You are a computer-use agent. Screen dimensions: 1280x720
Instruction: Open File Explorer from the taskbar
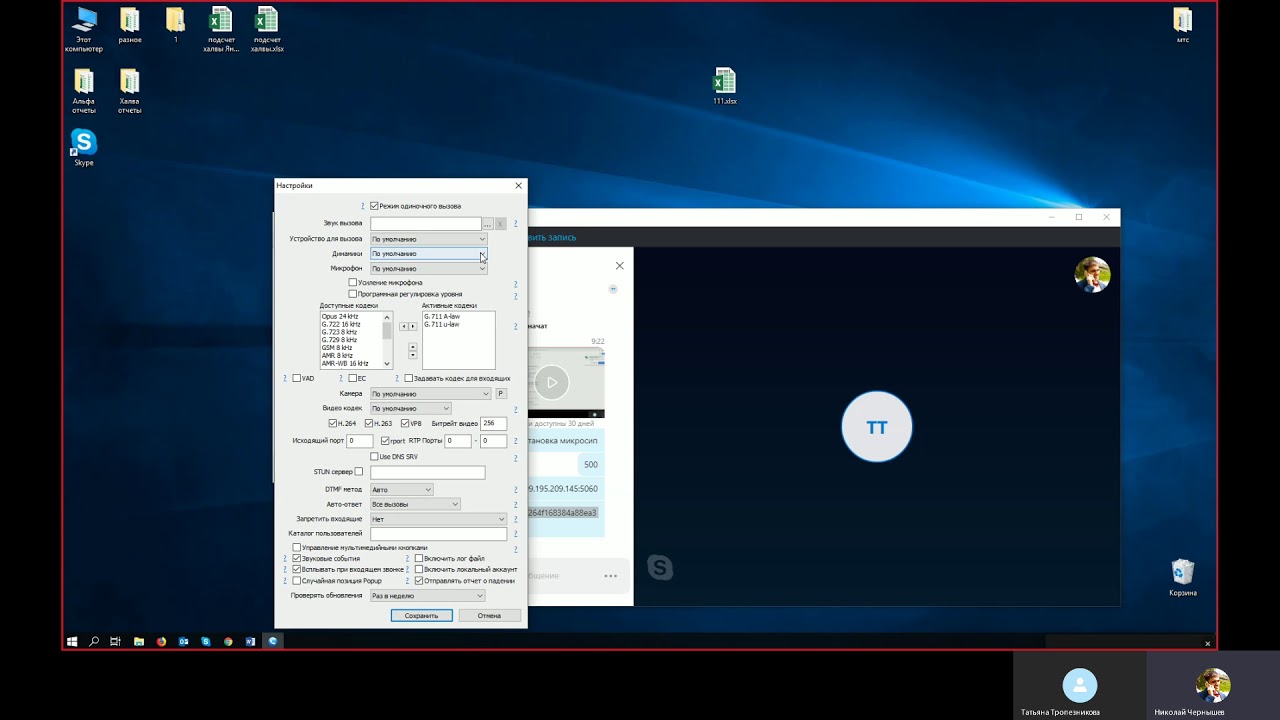pyautogui.click(x=139, y=641)
